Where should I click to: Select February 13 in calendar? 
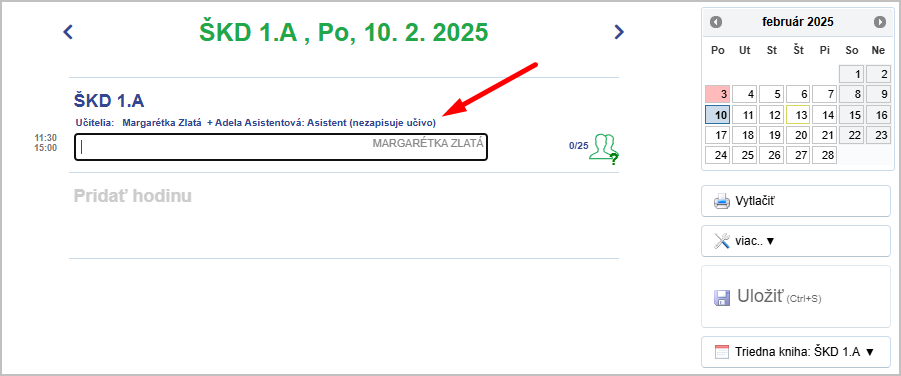798,115
